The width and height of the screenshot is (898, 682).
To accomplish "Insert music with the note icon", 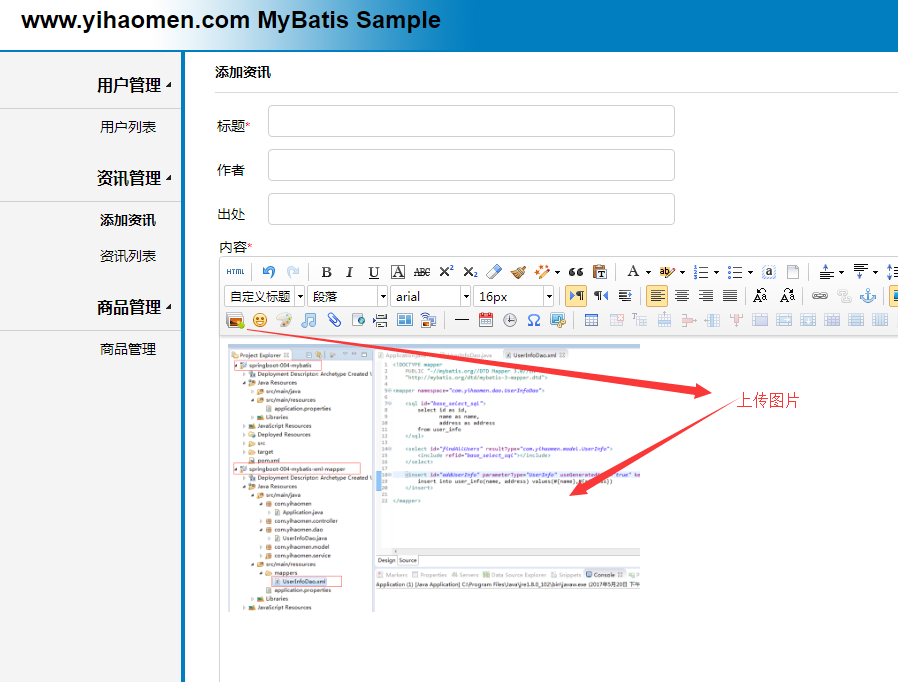I will point(309,320).
